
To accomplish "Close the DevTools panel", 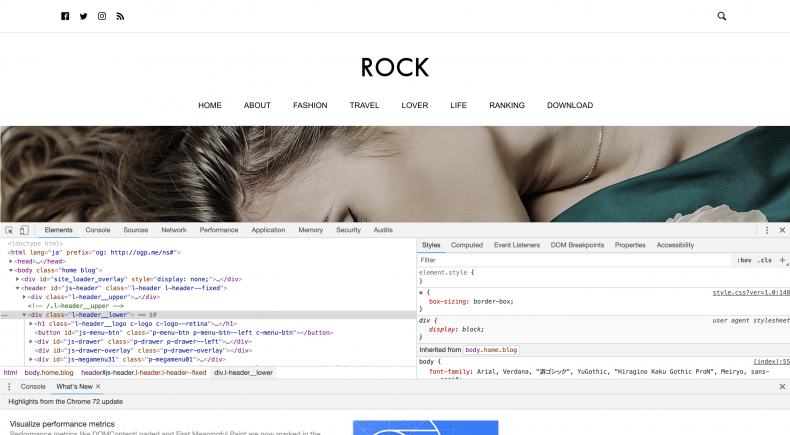I will pos(782,230).
